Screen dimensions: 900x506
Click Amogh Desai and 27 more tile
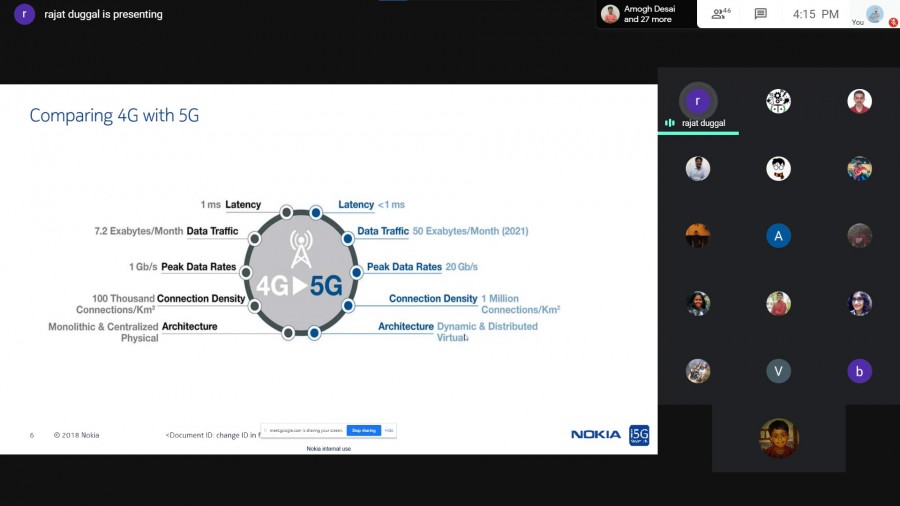pos(640,14)
